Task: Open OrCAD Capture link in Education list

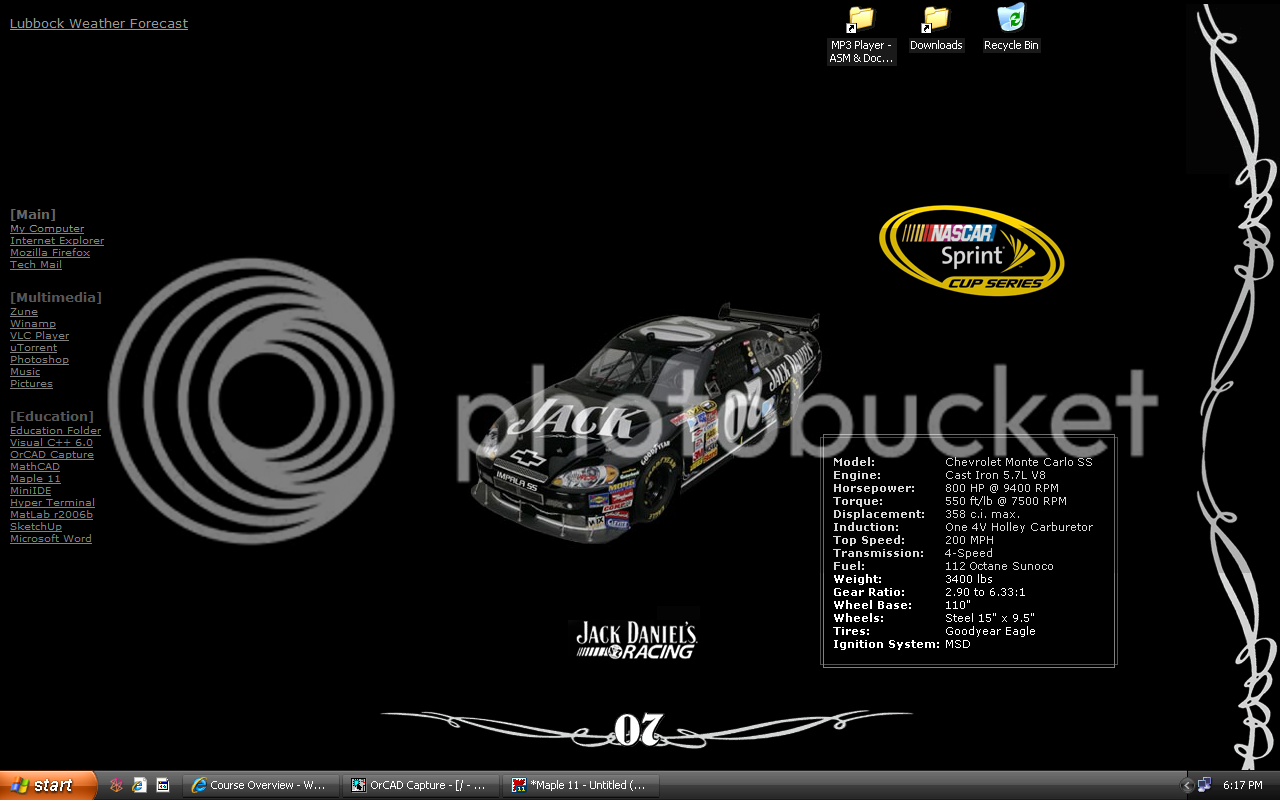Action: pos(52,455)
